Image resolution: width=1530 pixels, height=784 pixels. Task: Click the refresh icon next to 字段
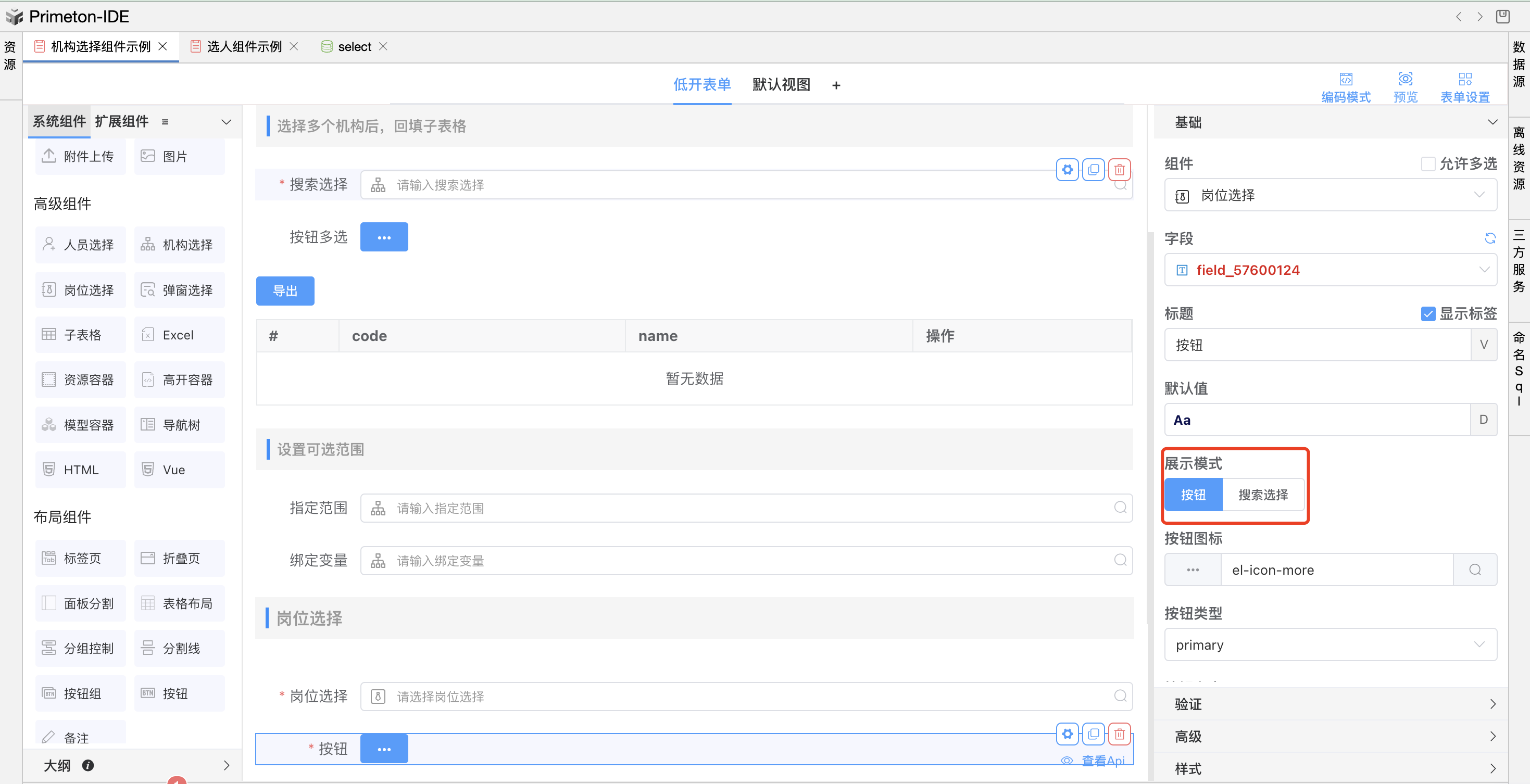pyautogui.click(x=1489, y=239)
